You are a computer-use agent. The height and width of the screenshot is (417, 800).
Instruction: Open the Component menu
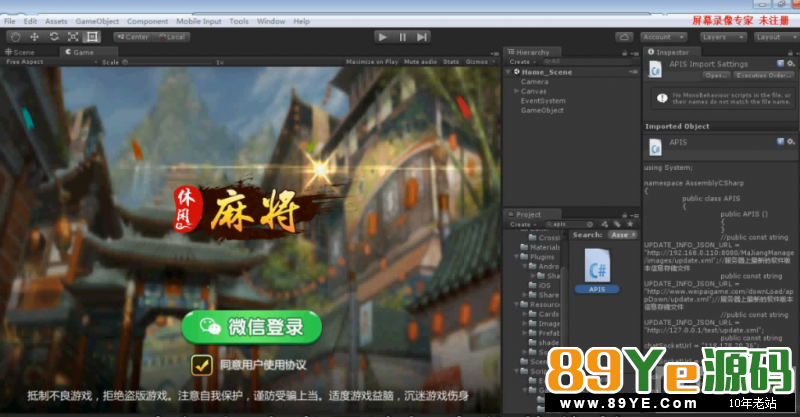point(147,21)
